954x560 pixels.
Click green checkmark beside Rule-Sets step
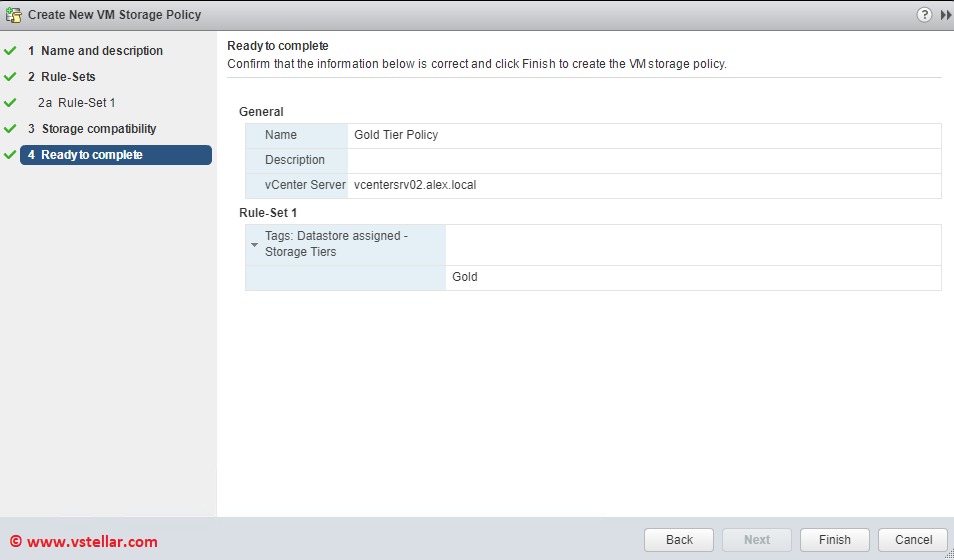[x=11, y=77]
